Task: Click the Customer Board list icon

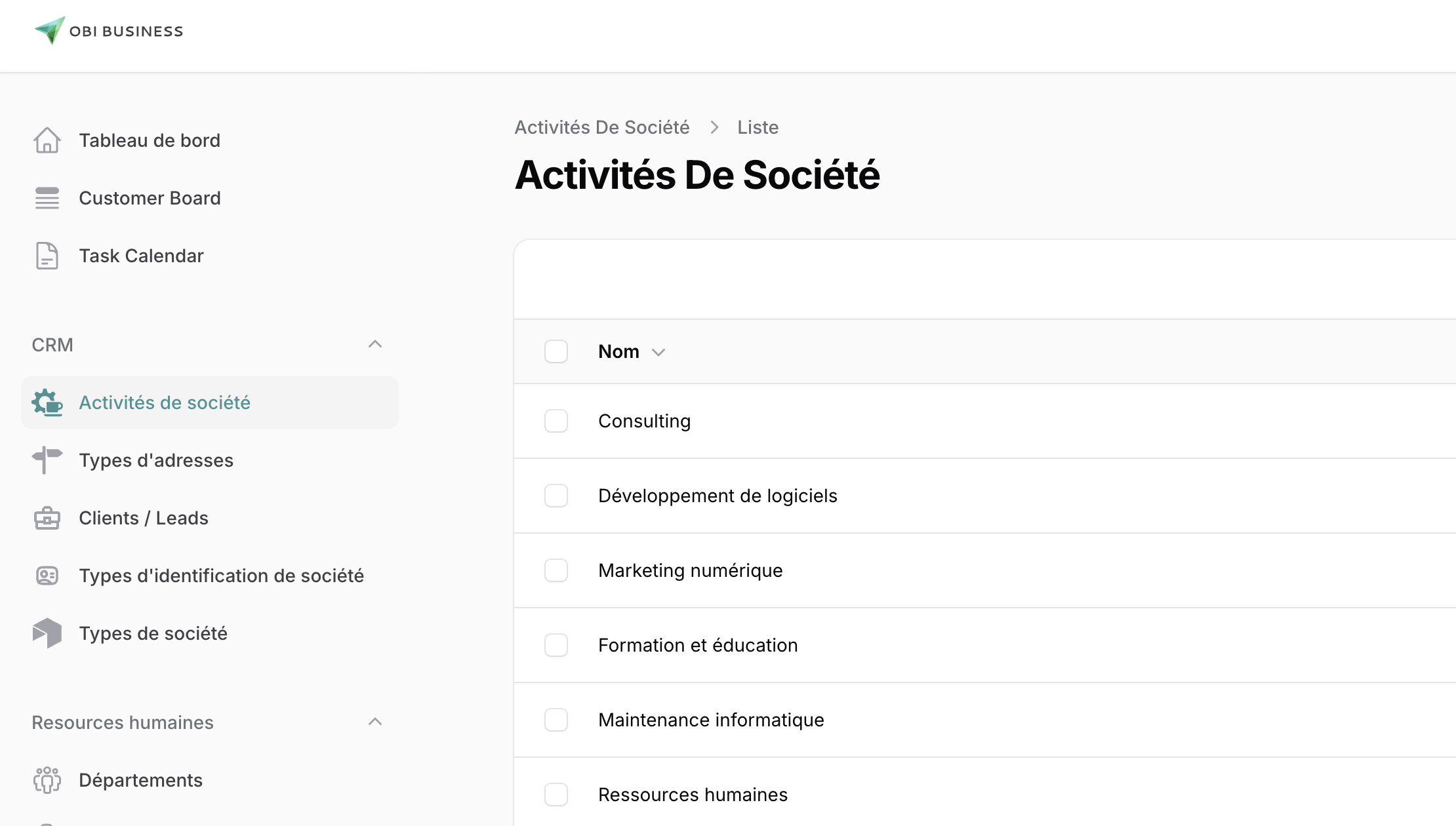Action: tap(47, 198)
